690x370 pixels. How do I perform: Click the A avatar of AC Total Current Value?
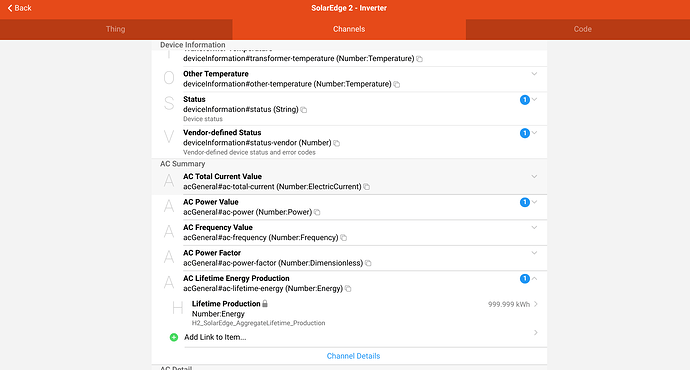[169, 180]
